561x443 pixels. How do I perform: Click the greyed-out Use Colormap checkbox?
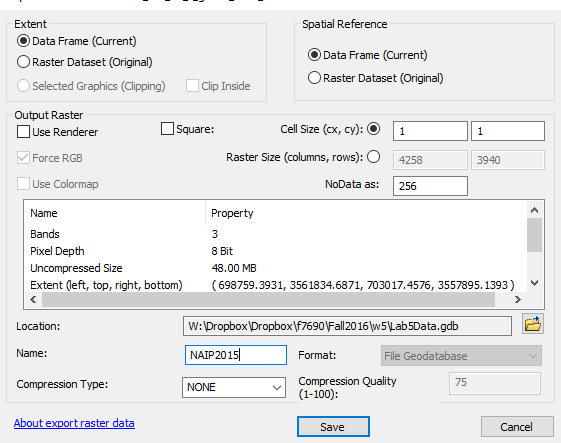(x=23, y=184)
